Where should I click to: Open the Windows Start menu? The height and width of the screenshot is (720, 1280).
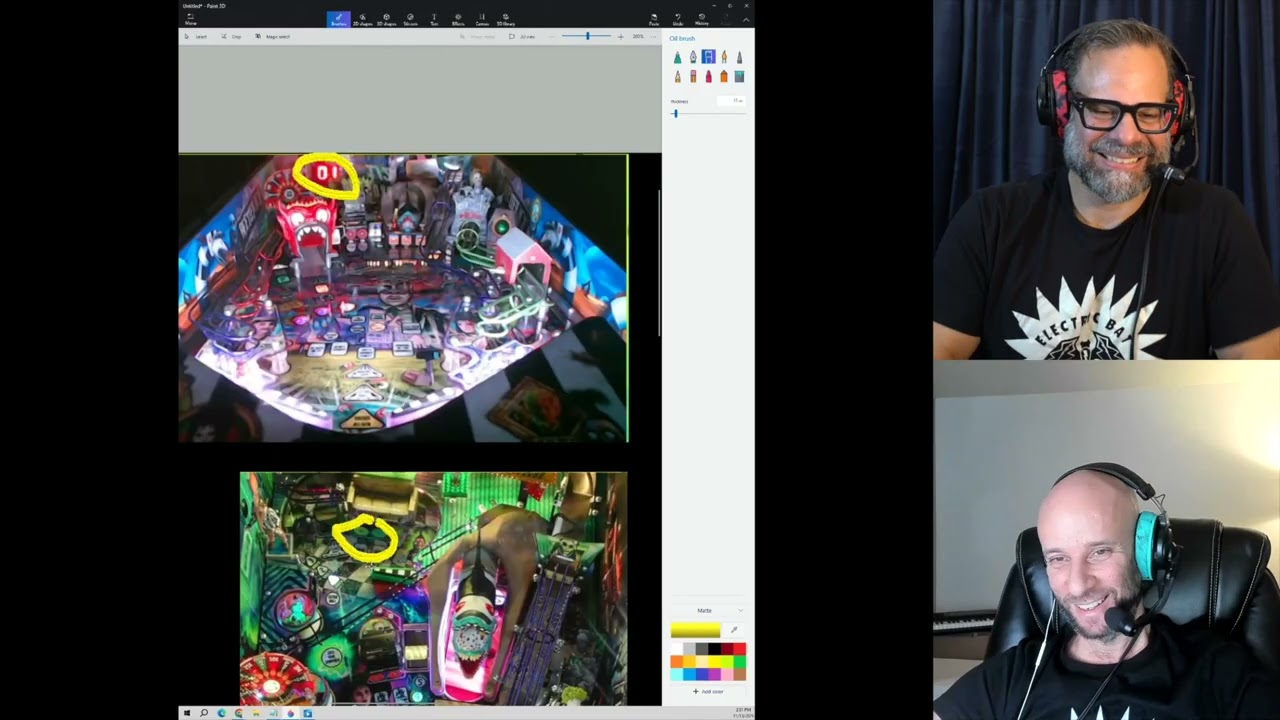coord(186,713)
